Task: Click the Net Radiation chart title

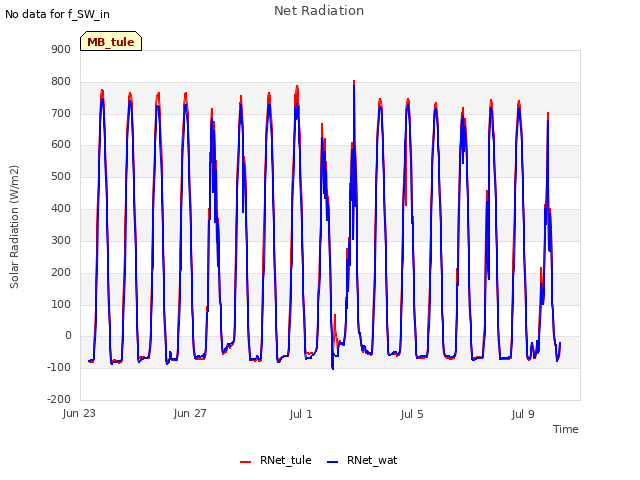Action: click(319, 11)
